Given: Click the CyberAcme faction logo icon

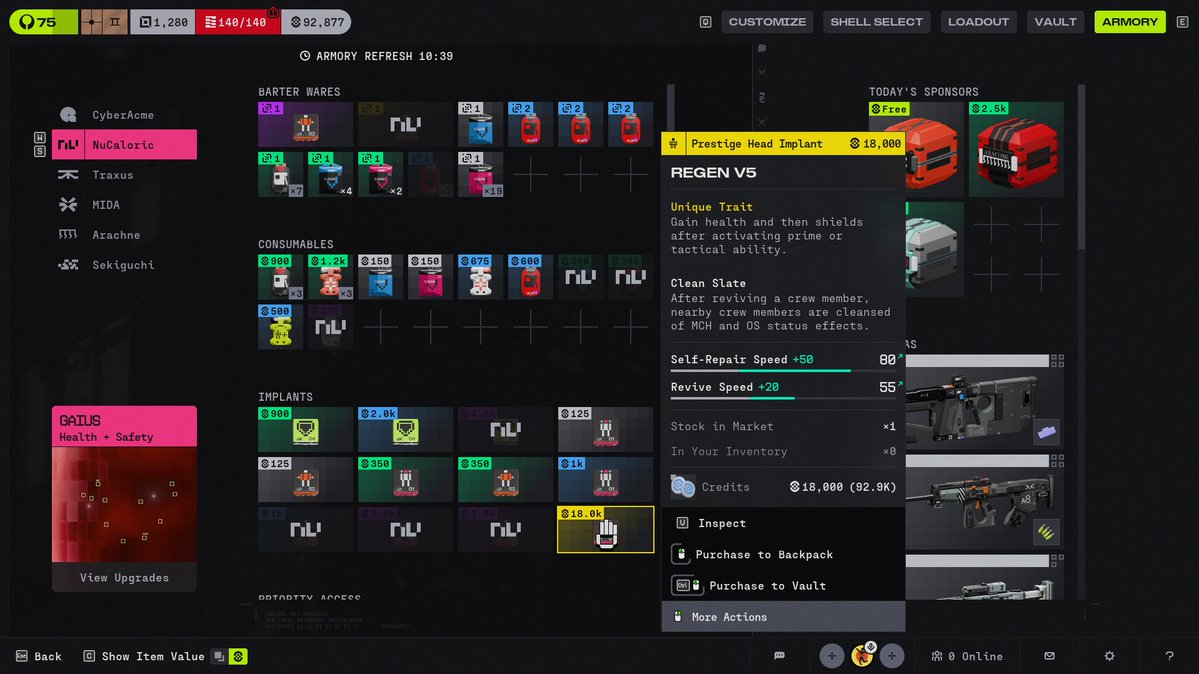Looking at the screenshot, I should coord(68,115).
